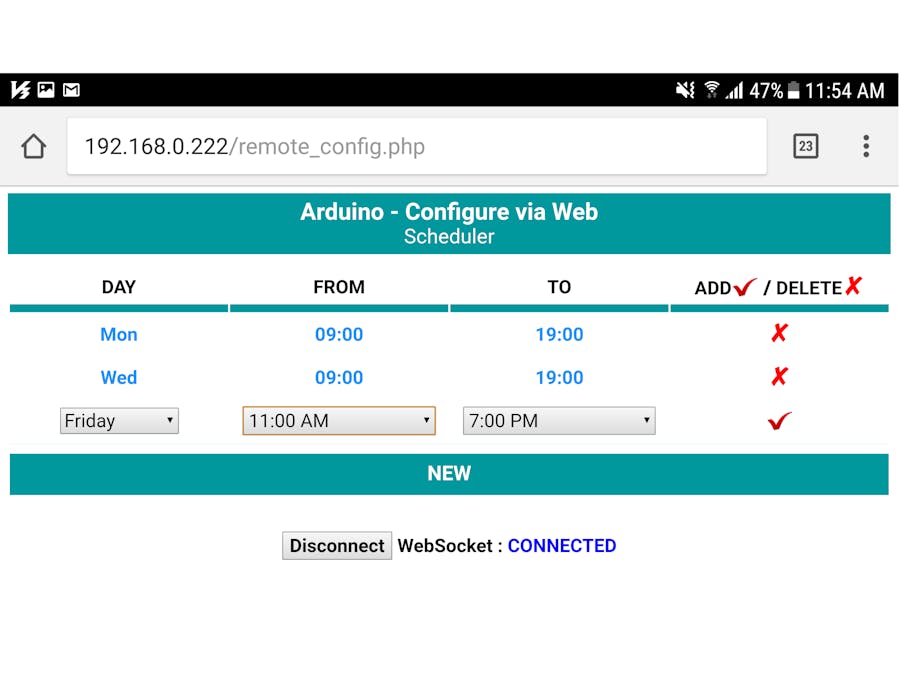This screenshot has height=675, width=900.
Task: Open the Friday day dropdown
Action: (119, 421)
